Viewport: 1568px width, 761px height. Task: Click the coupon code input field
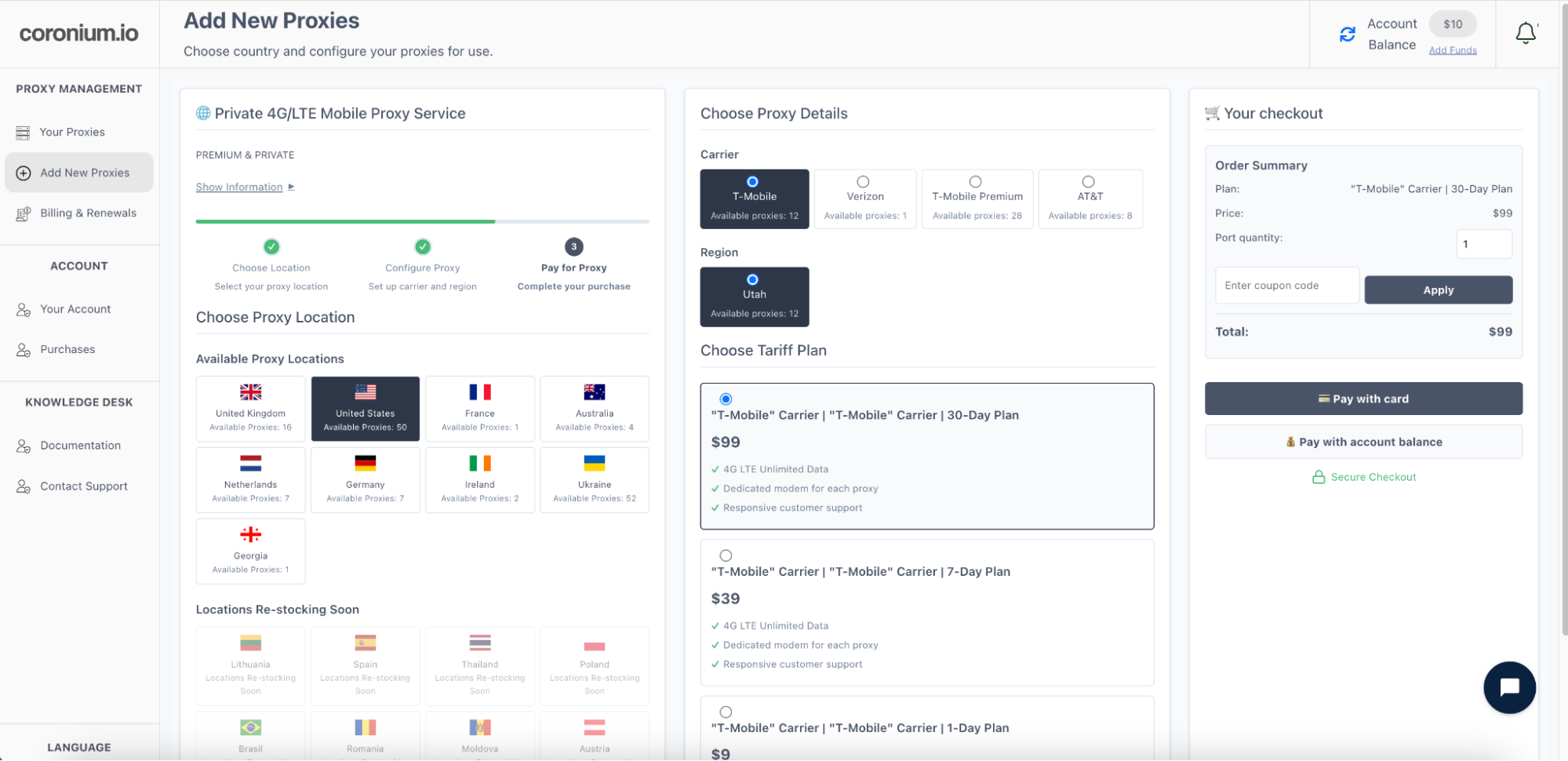[x=1286, y=286]
